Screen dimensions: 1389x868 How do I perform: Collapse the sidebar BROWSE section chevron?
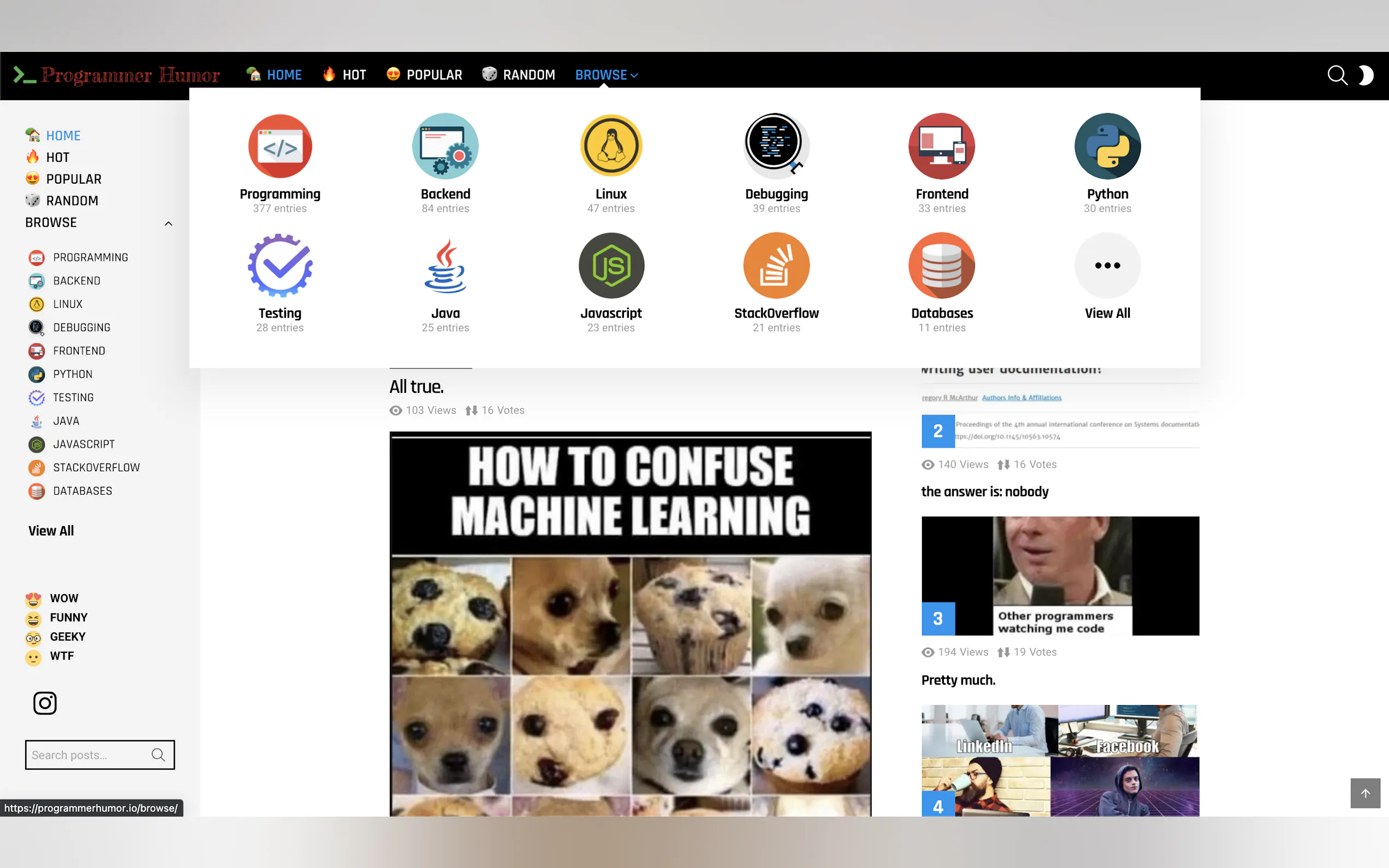click(x=168, y=224)
